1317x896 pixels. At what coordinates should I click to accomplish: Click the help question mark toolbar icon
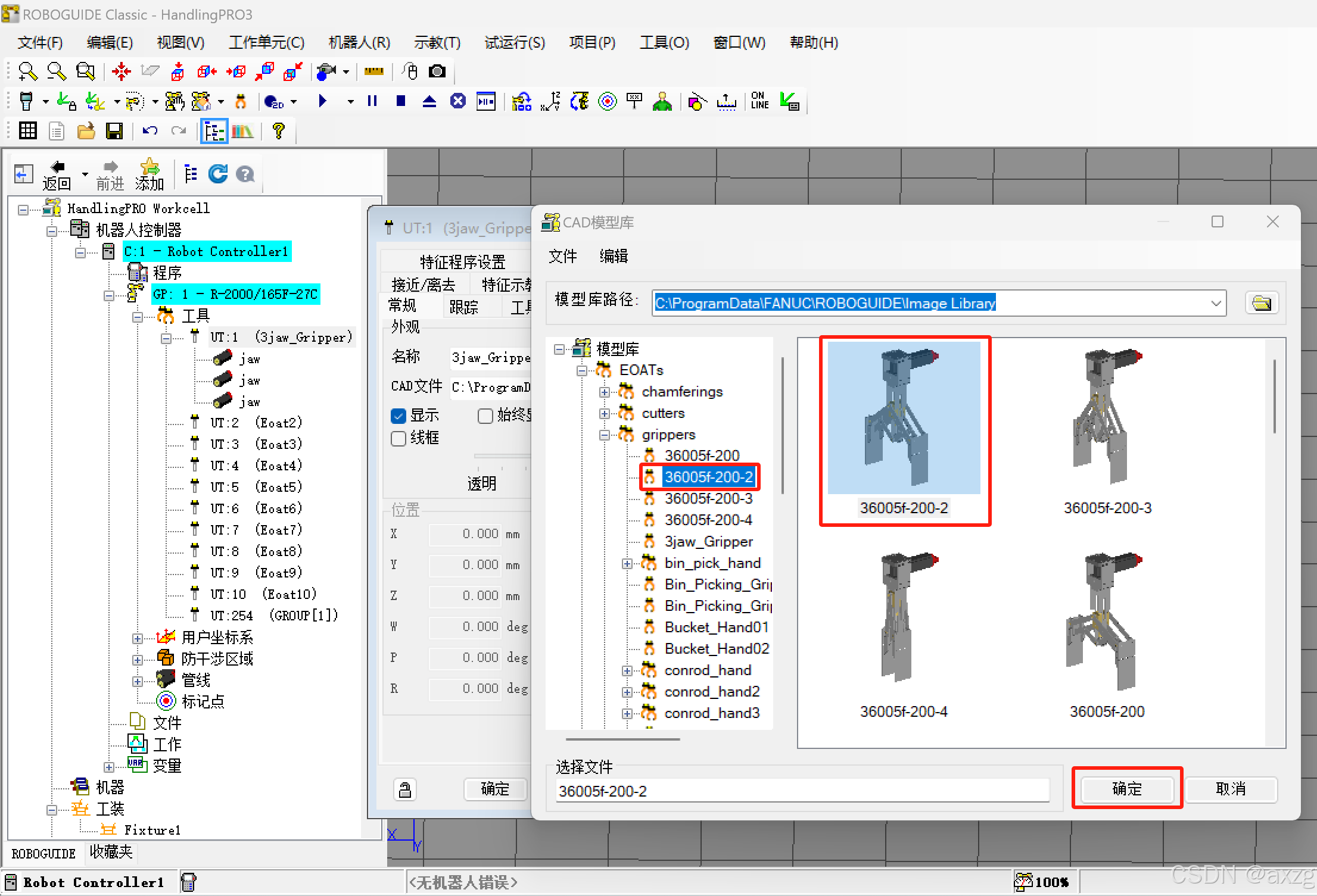click(278, 131)
